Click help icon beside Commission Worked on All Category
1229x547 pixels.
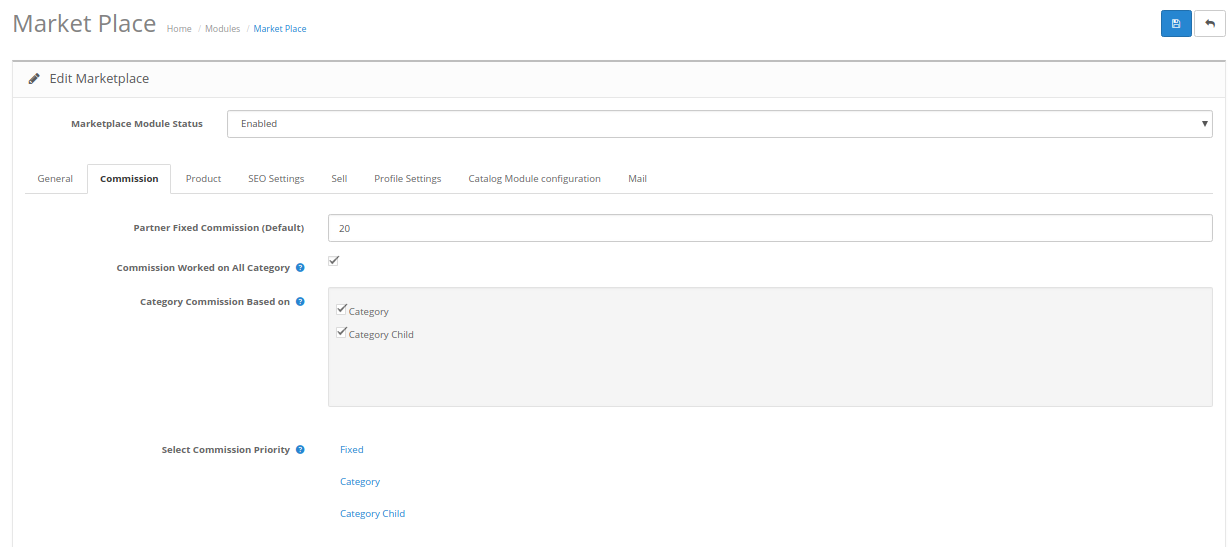300,268
